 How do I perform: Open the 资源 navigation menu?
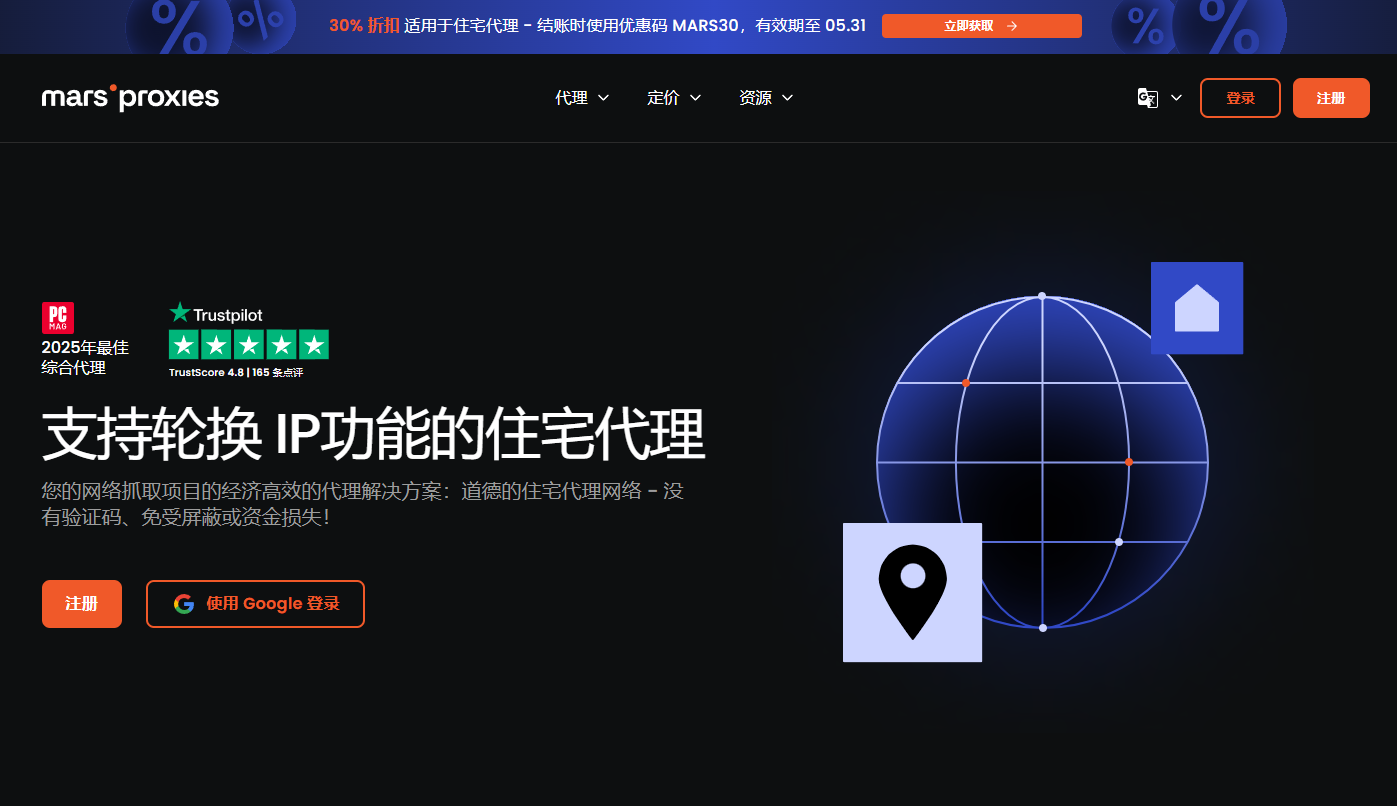tap(766, 98)
